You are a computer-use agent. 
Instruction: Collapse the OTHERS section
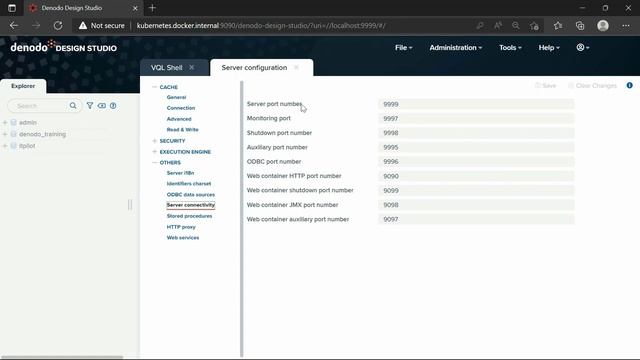point(154,162)
